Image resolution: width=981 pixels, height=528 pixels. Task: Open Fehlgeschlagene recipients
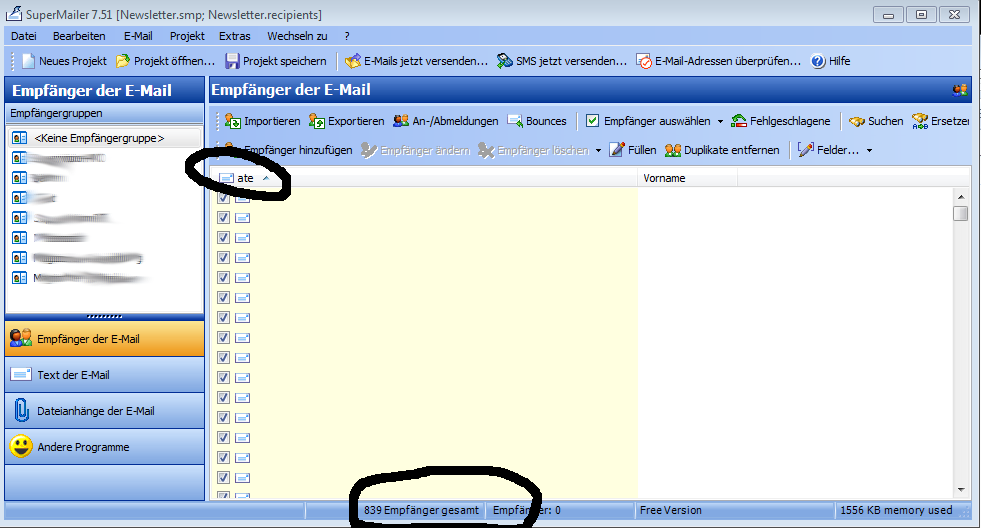781,121
